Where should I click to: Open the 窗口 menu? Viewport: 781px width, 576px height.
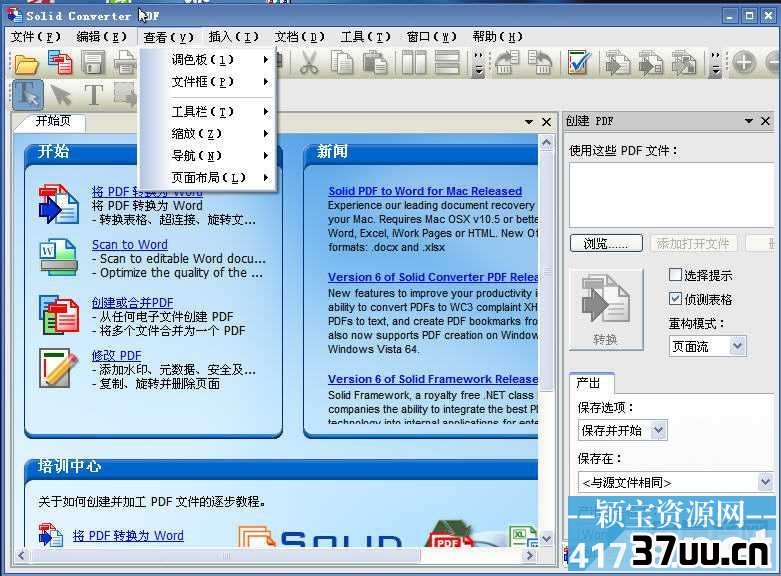(x=431, y=37)
